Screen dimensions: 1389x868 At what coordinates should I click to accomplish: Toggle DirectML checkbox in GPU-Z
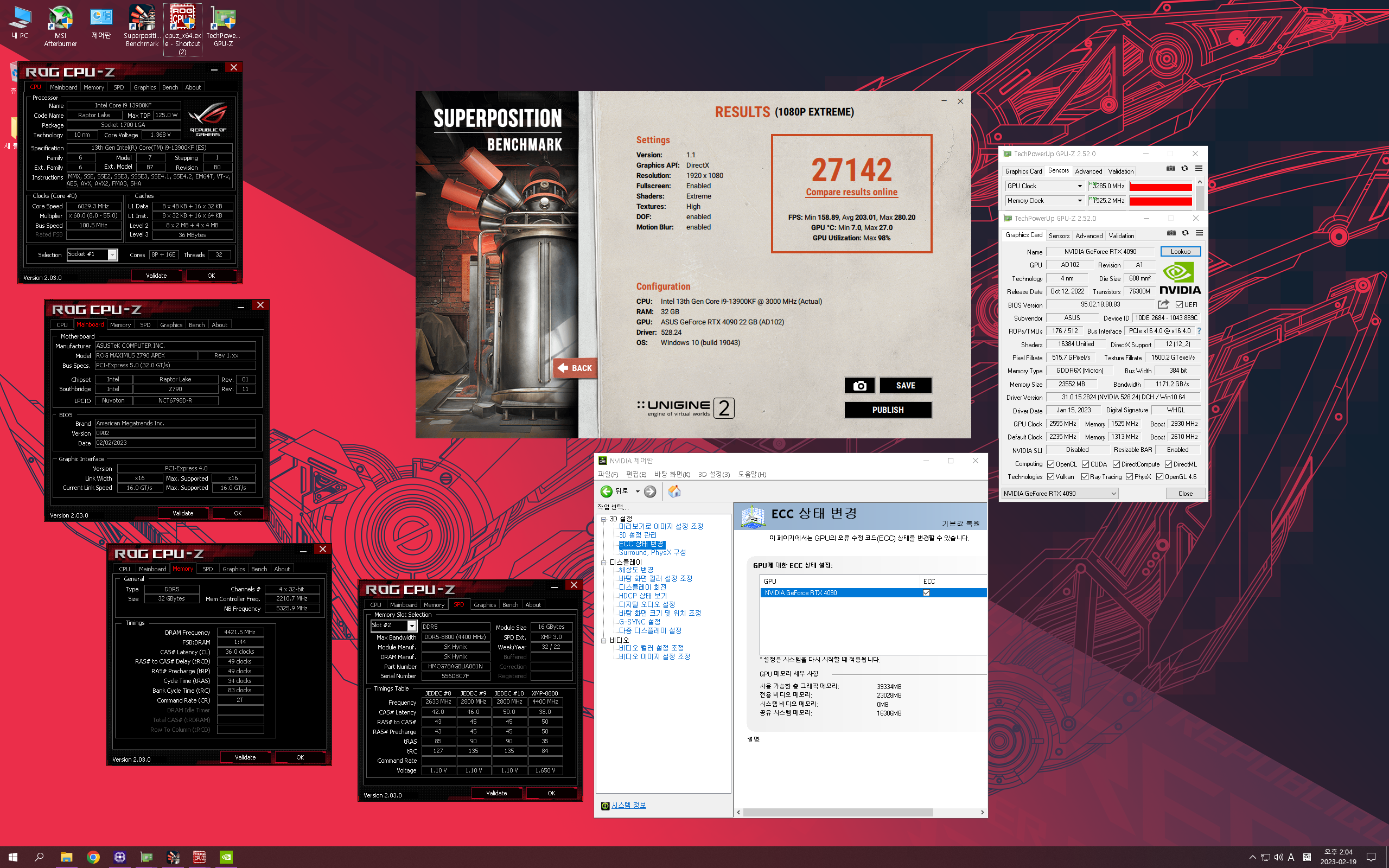click(1168, 464)
